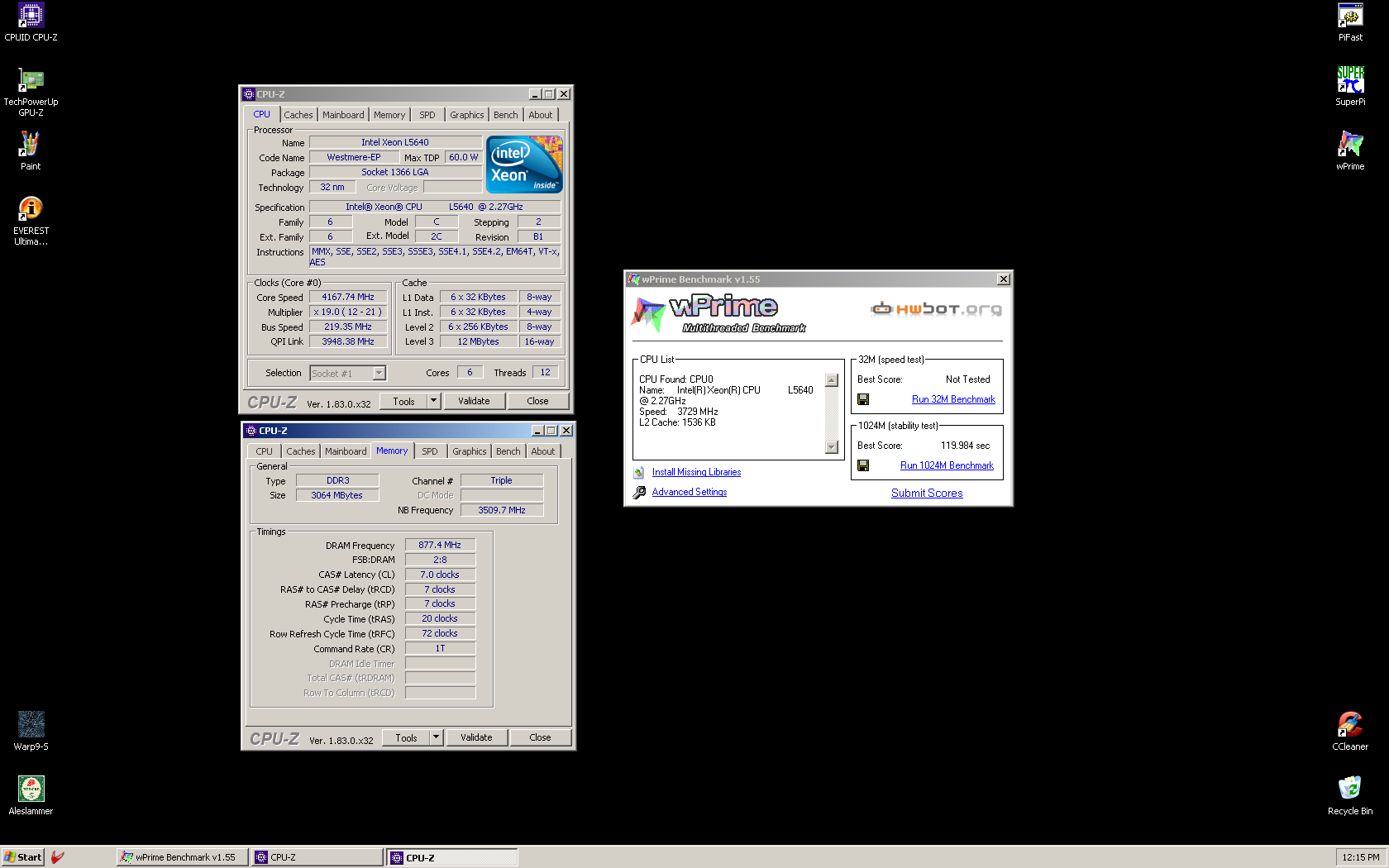Click the DRAM Frequency value 877.4 MHz
Viewport: 1389px width, 868px height.
coord(440,545)
